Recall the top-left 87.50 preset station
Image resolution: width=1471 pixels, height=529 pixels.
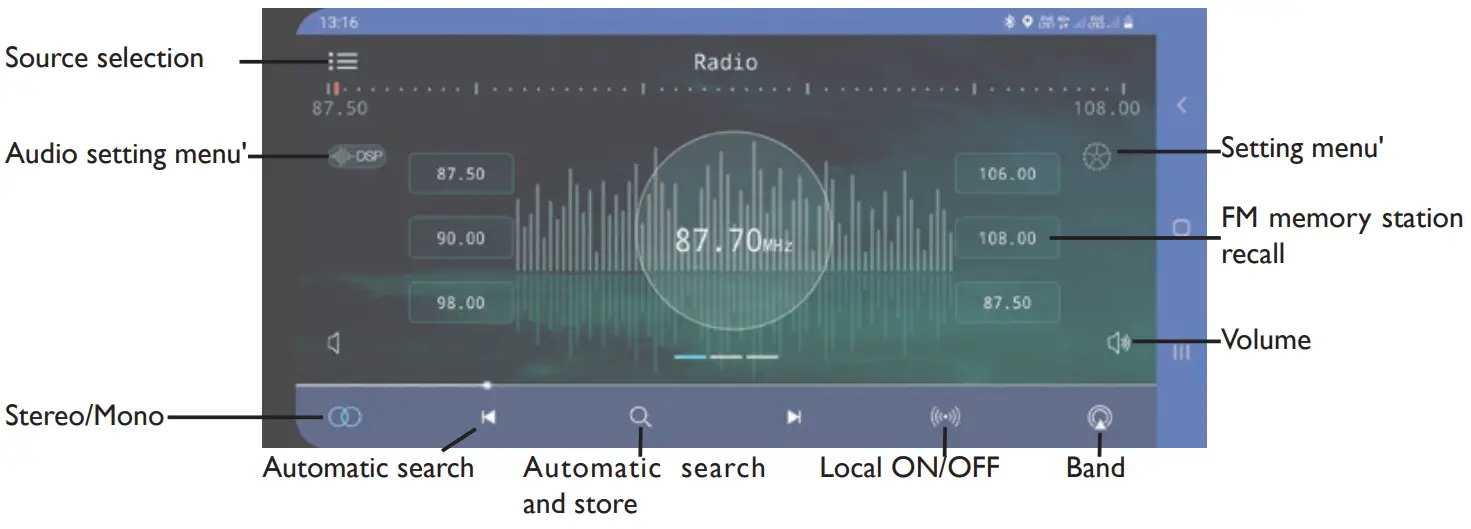pos(461,174)
